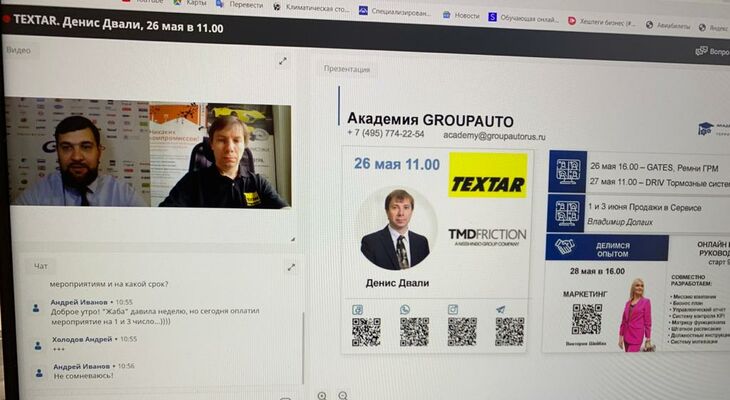Click the Перевести bookmark translate icon
Viewport: 730px width, 400px height.
tap(220, 4)
